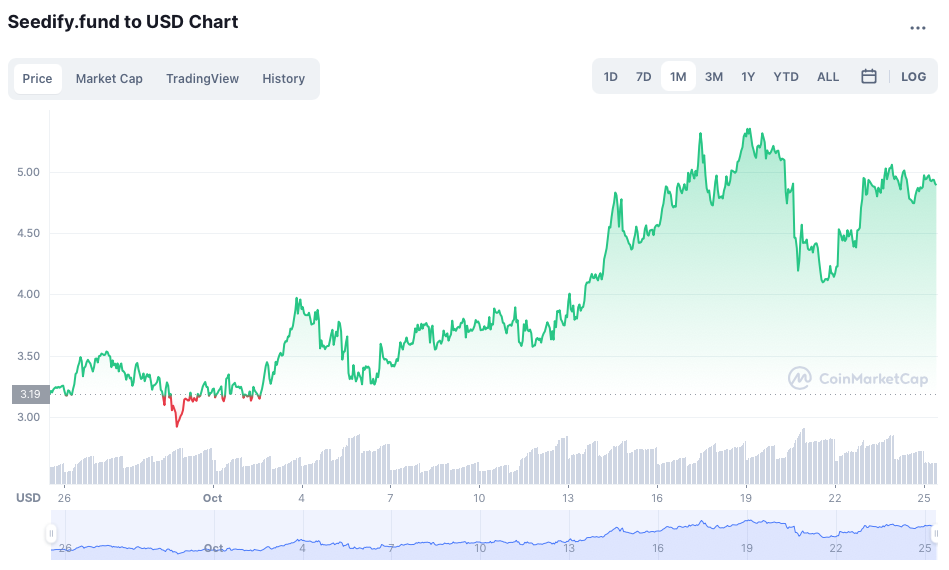Click the 3.00 y-axis label
Viewport: 949px width, 570px height.
(28, 417)
